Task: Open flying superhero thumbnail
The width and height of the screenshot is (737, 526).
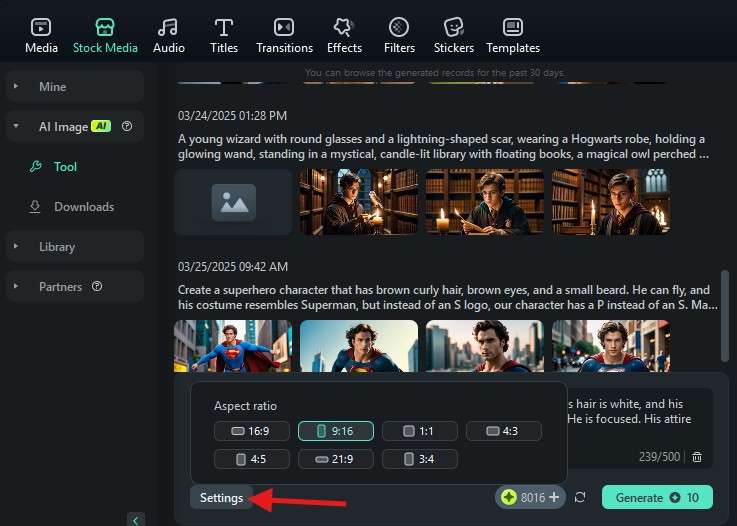Action: [233, 346]
